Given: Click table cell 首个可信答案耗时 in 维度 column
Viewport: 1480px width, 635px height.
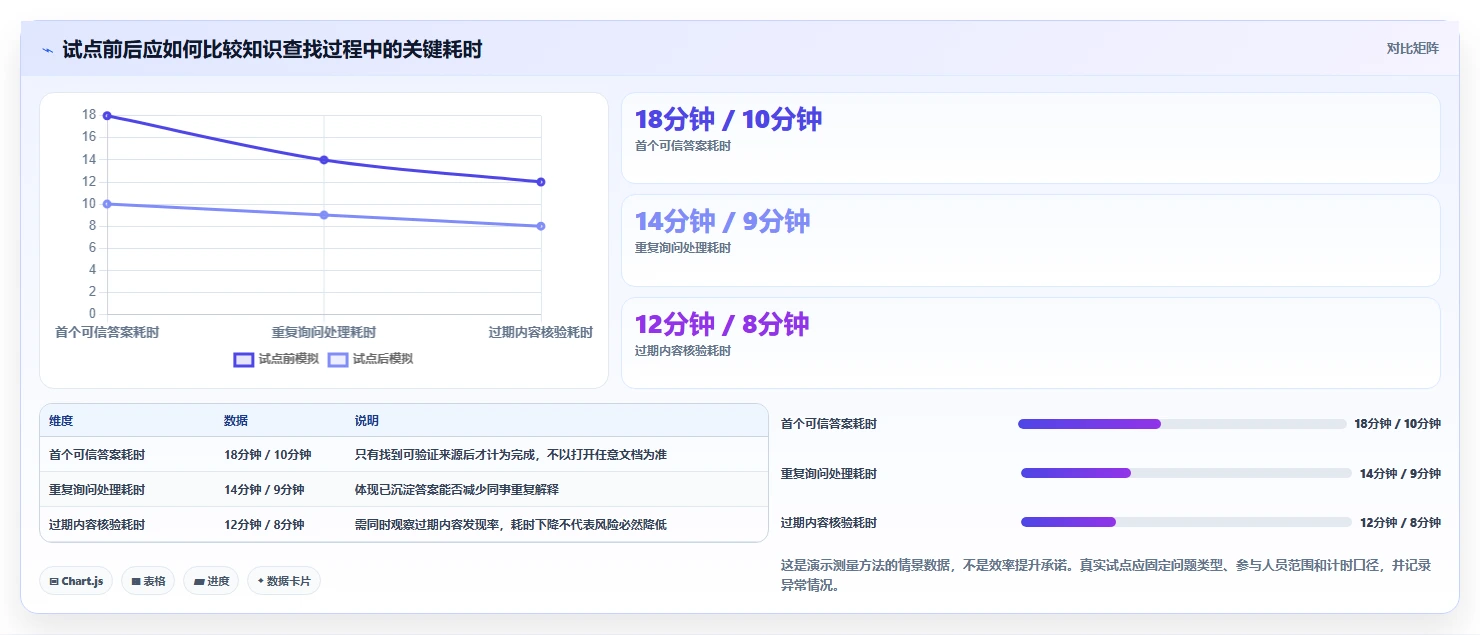Looking at the screenshot, I should click(x=97, y=455).
